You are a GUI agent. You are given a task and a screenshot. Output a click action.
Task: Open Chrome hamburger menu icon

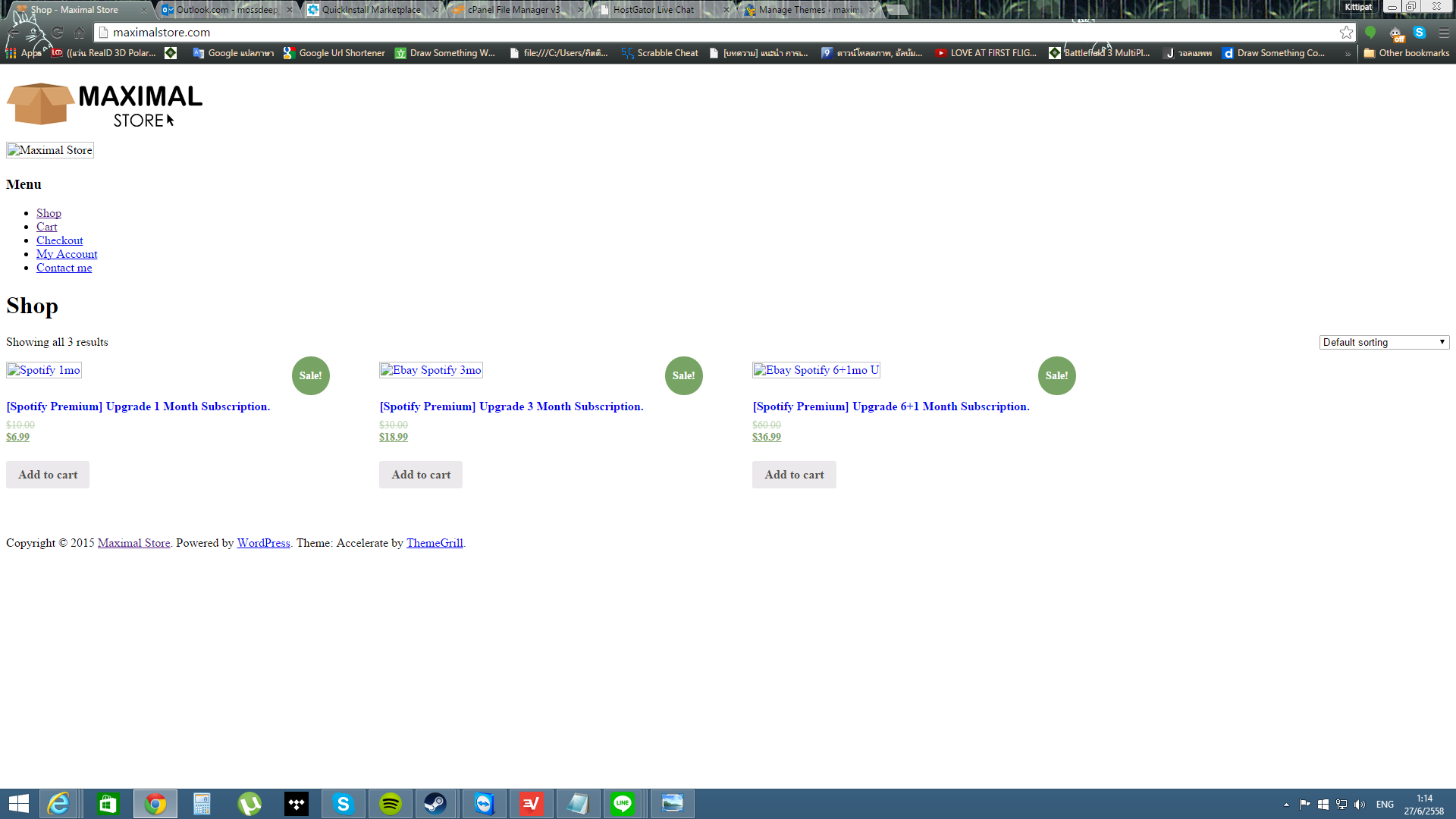[1444, 33]
